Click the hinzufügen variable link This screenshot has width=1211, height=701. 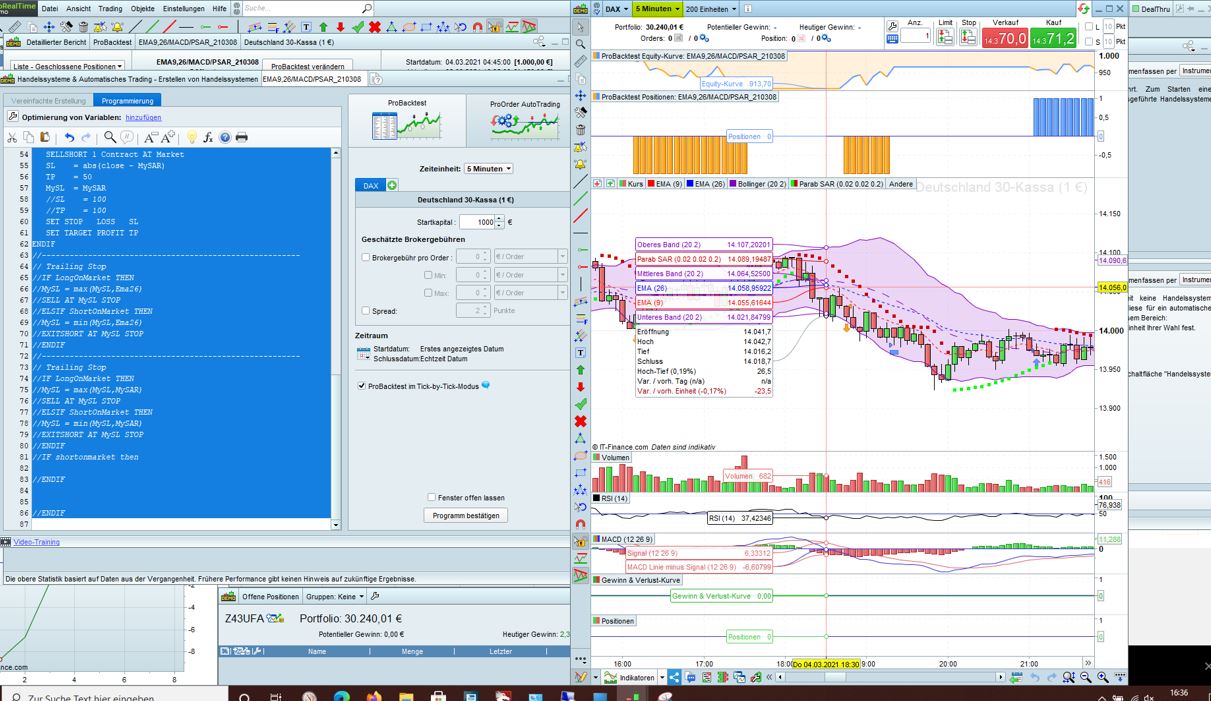coord(143,118)
